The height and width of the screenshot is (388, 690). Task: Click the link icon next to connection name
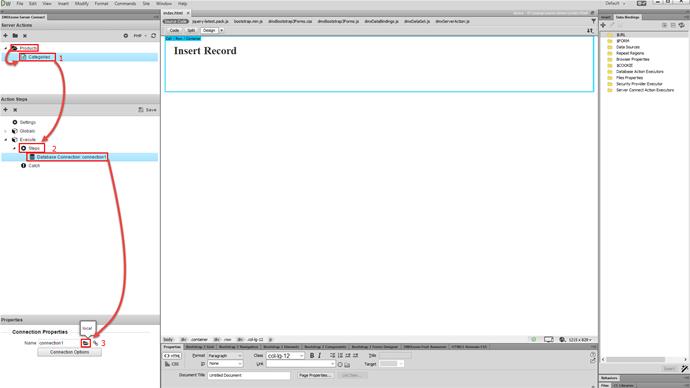tap(95, 343)
